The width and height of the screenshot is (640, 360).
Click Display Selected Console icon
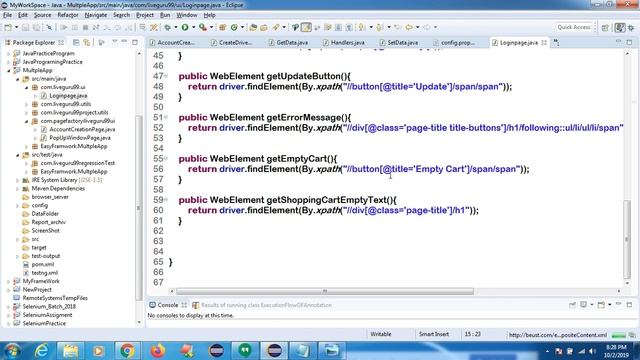pos(584,305)
